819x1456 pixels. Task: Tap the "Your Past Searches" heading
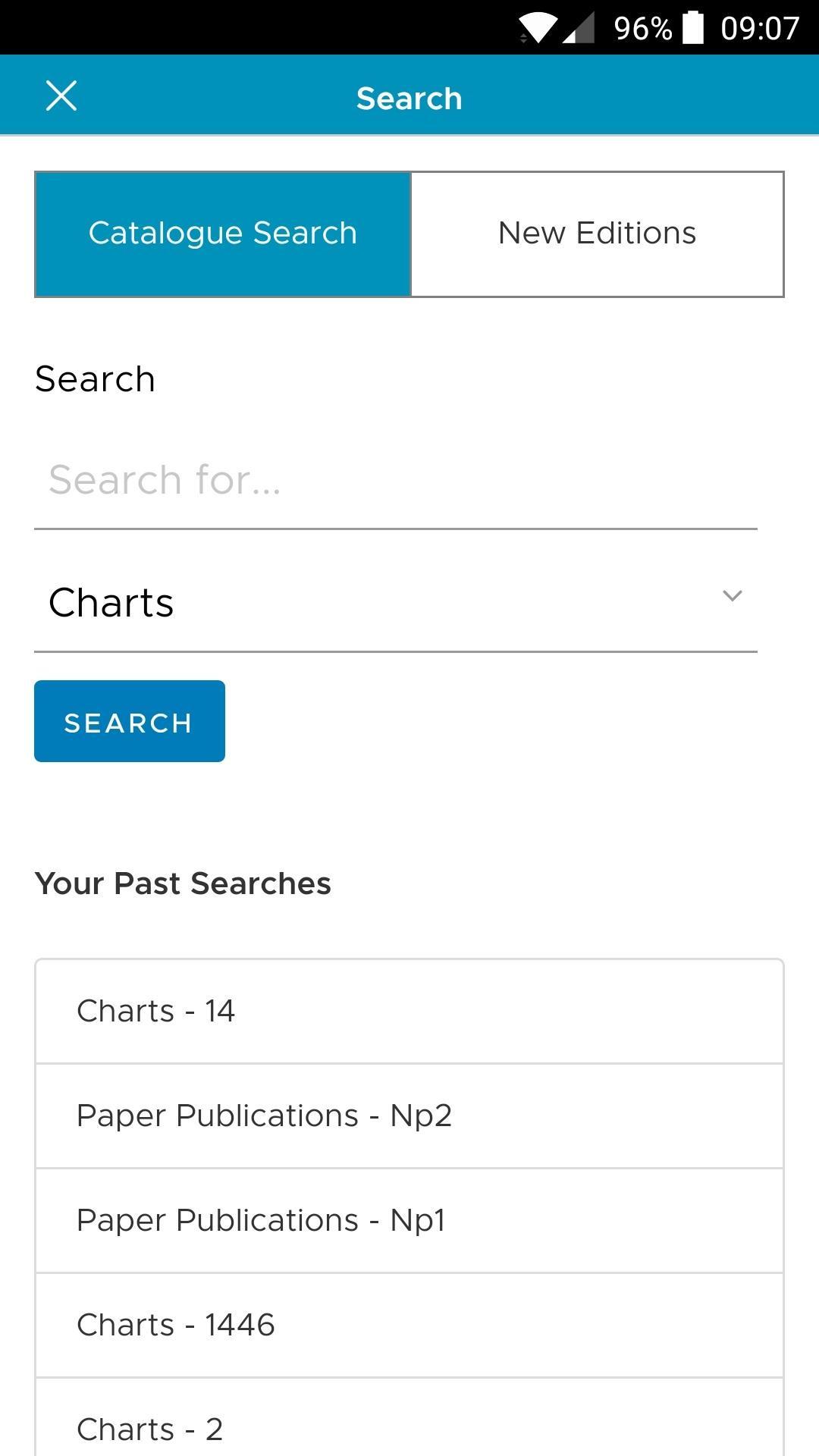183,884
